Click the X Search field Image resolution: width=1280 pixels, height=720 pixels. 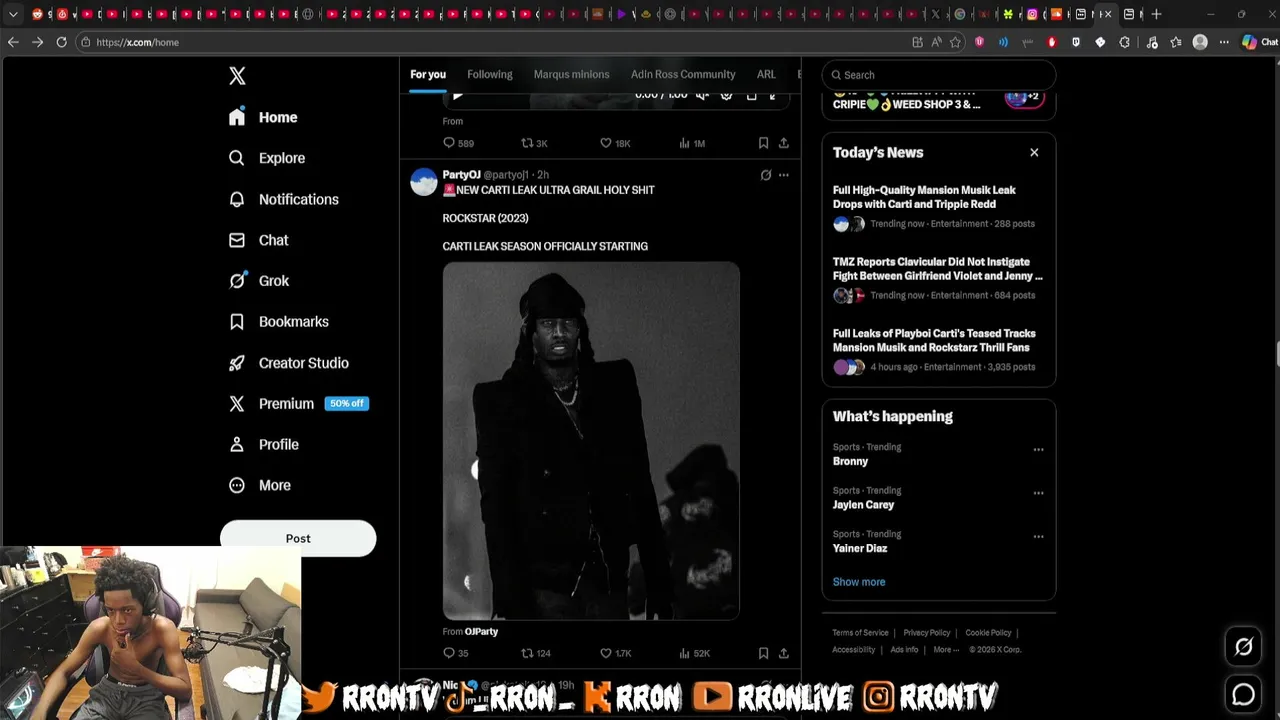(x=939, y=75)
